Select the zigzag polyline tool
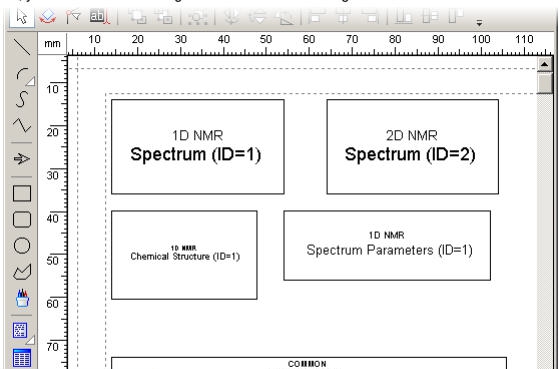The width and height of the screenshot is (559, 369). (22, 125)
